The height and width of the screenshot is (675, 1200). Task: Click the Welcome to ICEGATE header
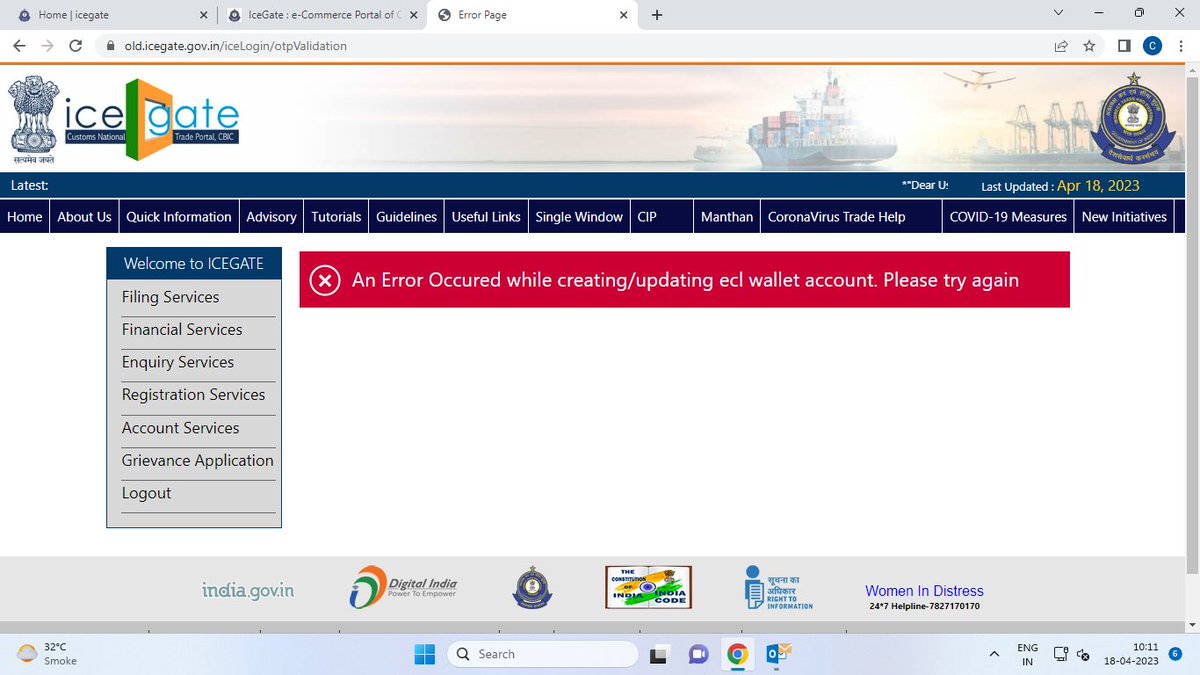pos(194,264)
